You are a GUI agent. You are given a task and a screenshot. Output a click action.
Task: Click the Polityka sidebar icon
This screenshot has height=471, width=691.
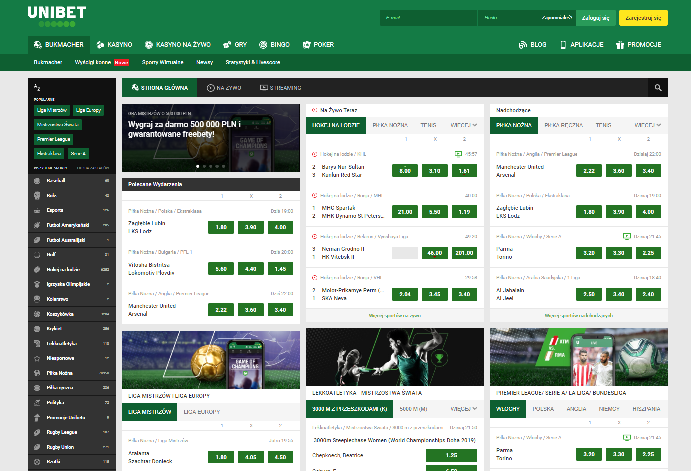[37, 403]
